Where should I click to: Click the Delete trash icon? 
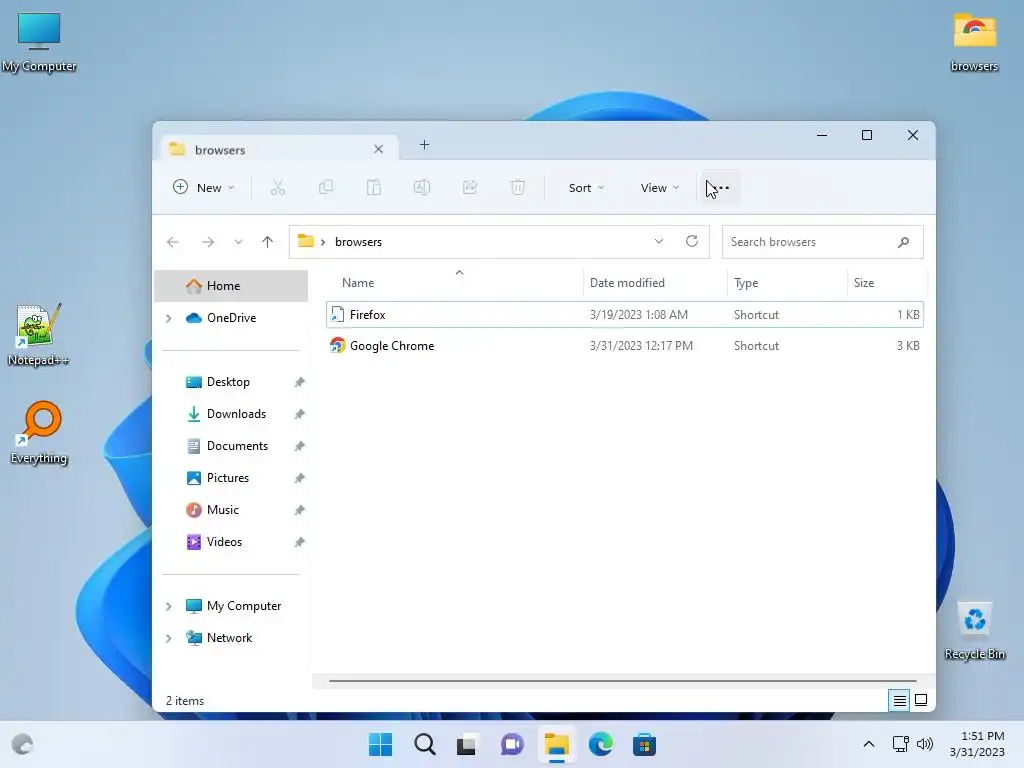pos(517,188)
